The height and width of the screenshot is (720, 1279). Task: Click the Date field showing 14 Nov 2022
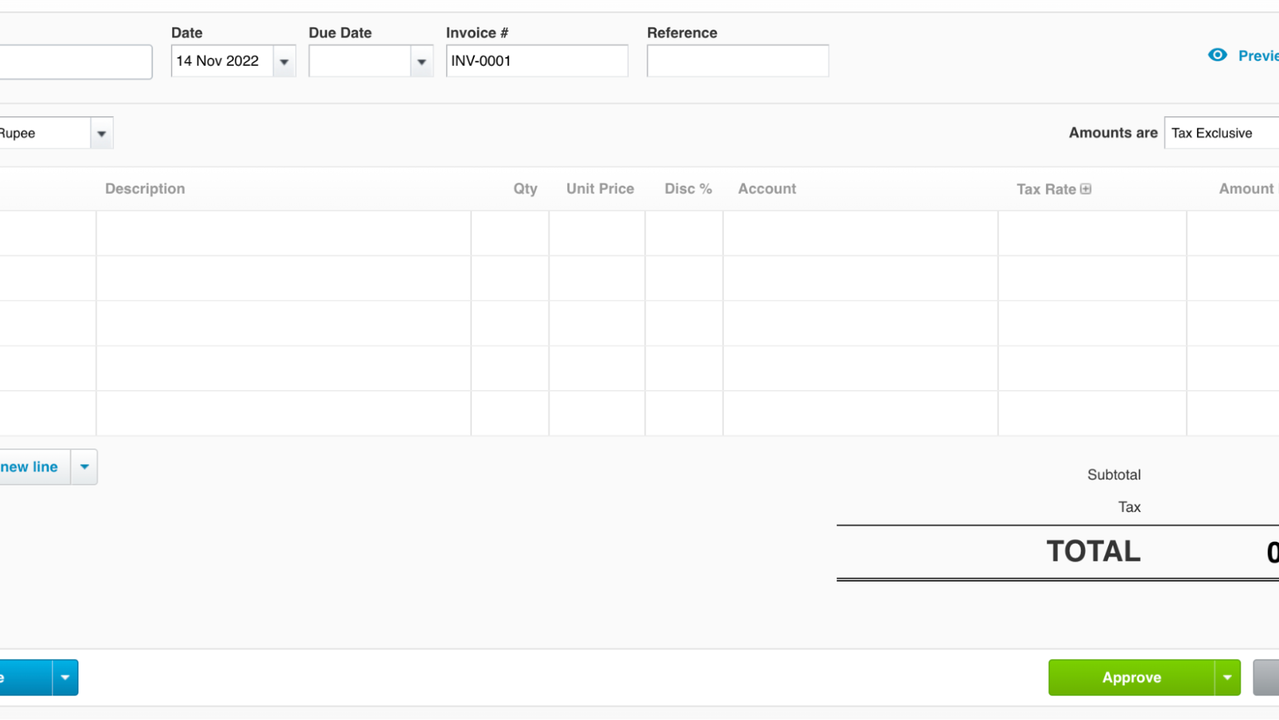pos(221,61)
